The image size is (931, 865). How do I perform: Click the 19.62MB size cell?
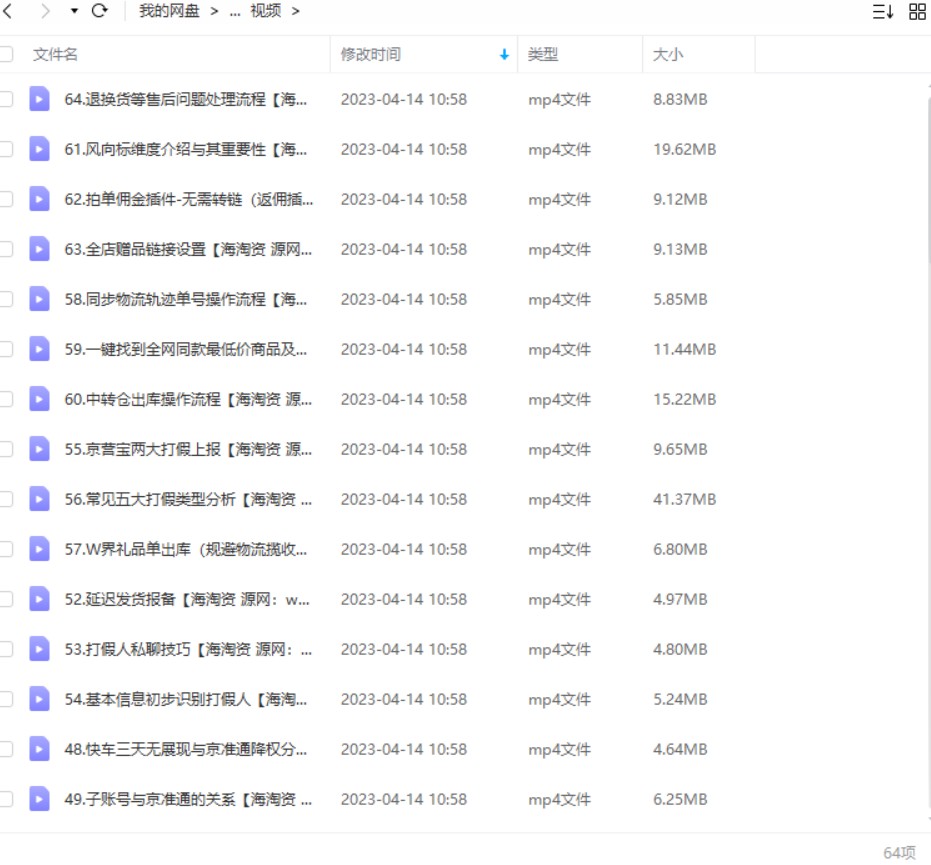[685, 150]
